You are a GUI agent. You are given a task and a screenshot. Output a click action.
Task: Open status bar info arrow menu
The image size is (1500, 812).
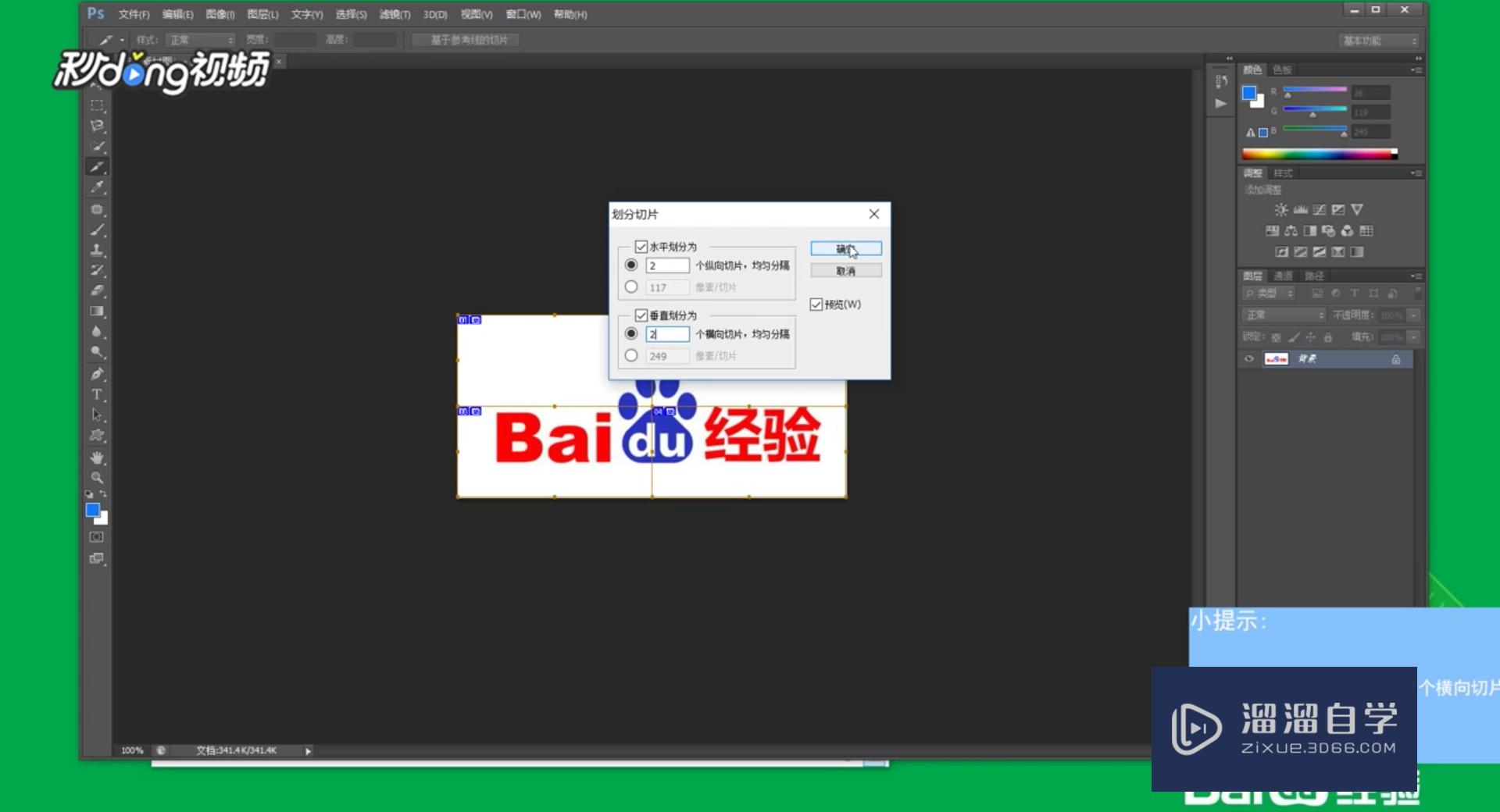pyautogui.click(x=308, y=751)
